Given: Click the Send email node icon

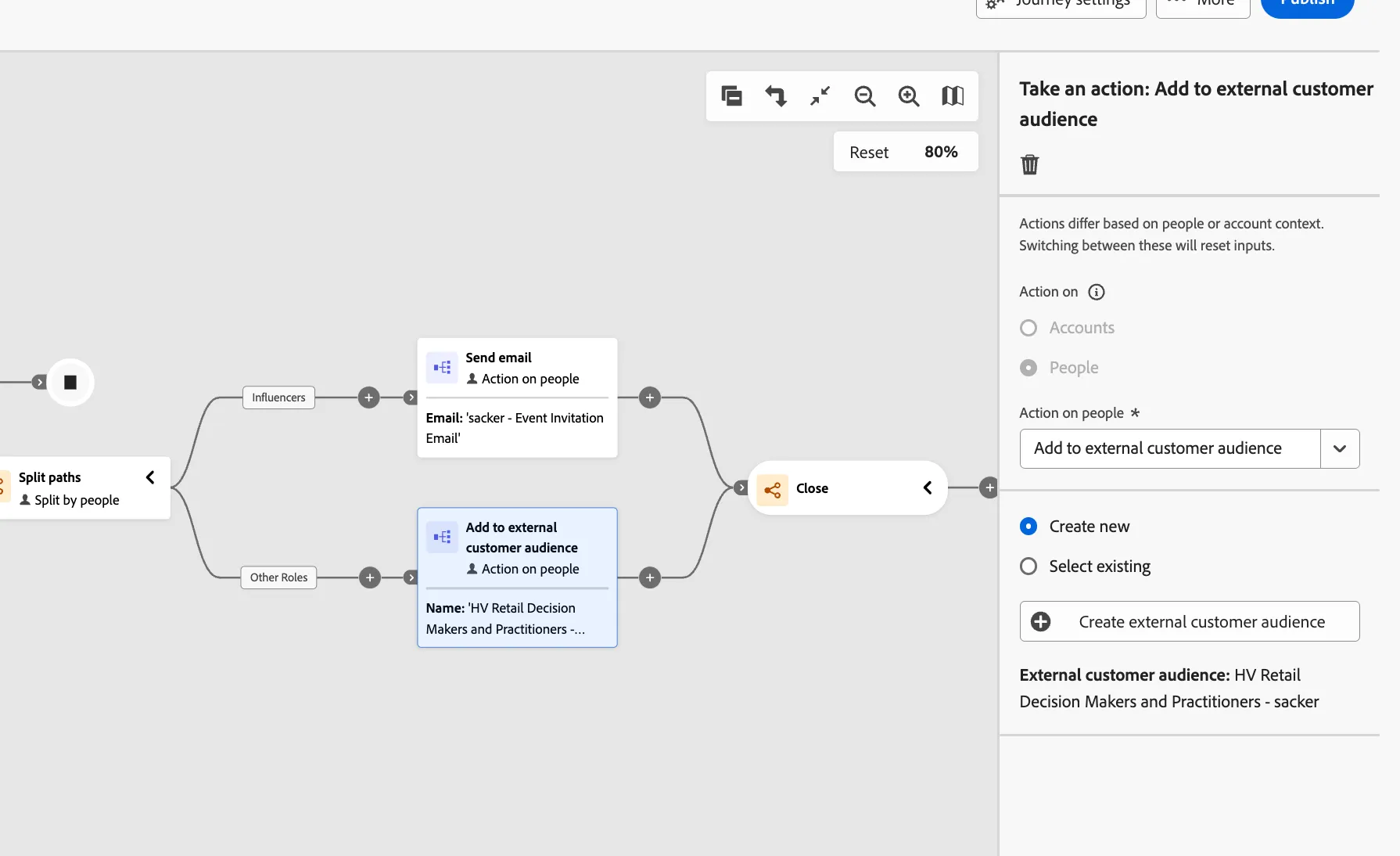Looking at the screenshot, I should point(442,368).
